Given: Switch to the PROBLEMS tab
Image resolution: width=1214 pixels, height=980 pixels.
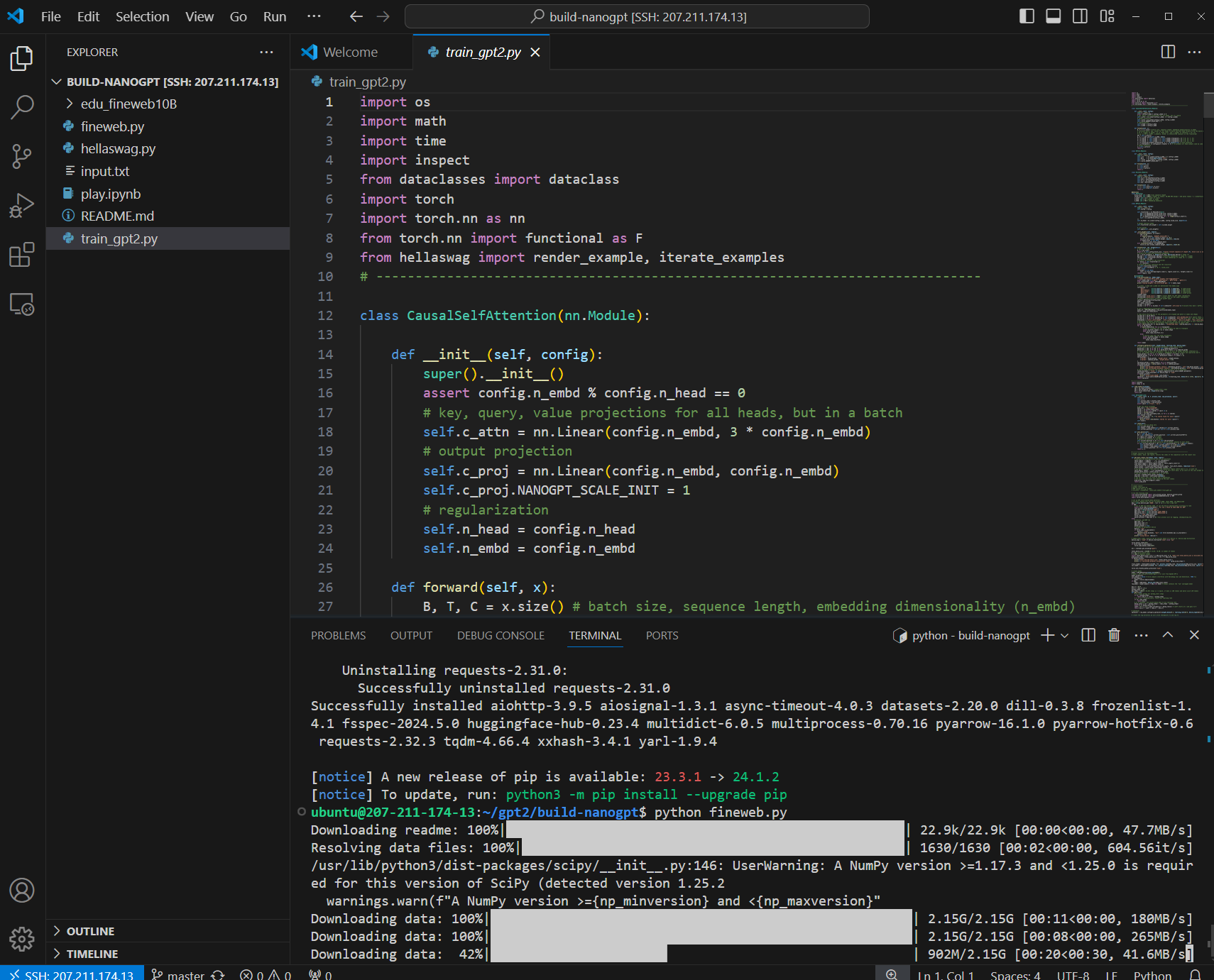Looking at the screenshot, I should coord(338,636).
